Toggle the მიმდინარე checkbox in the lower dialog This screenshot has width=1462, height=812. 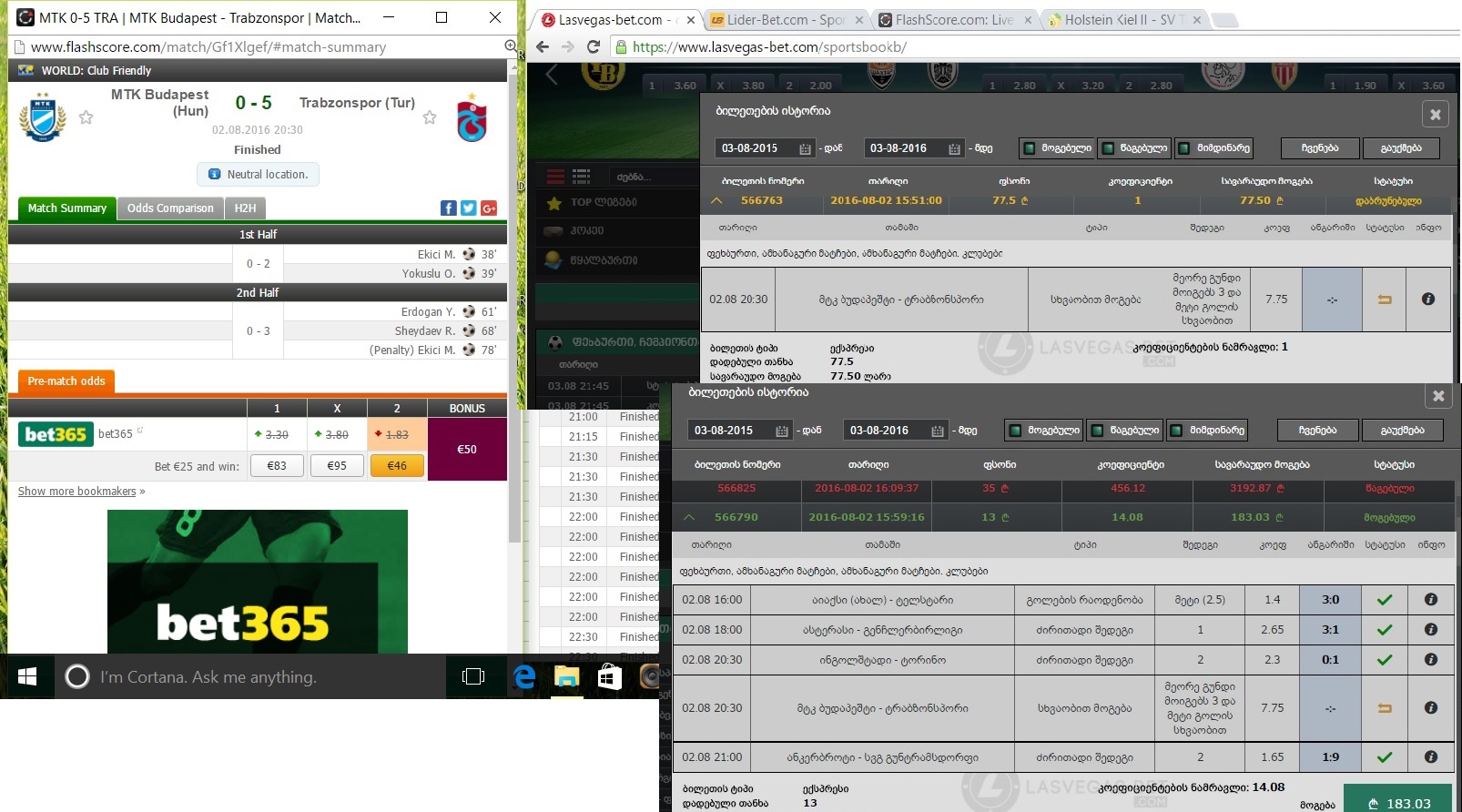[1177, 431]
